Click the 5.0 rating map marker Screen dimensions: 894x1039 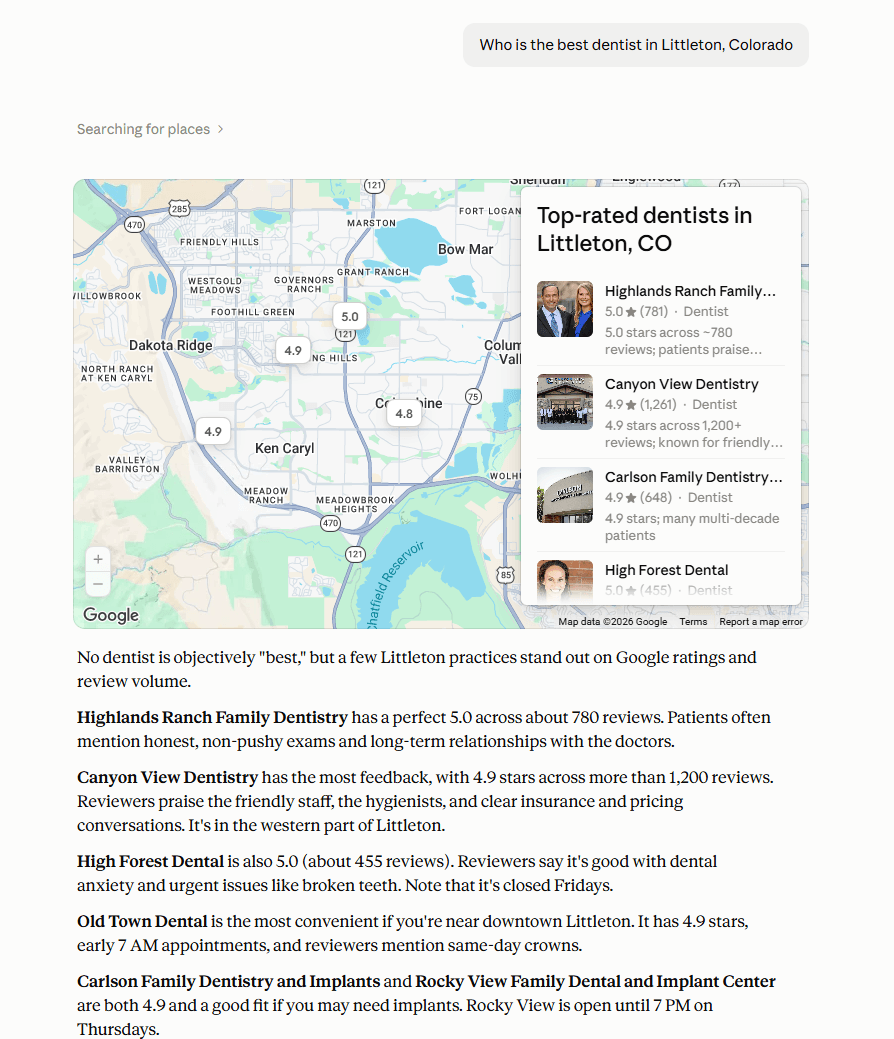(x=350, y=317)
